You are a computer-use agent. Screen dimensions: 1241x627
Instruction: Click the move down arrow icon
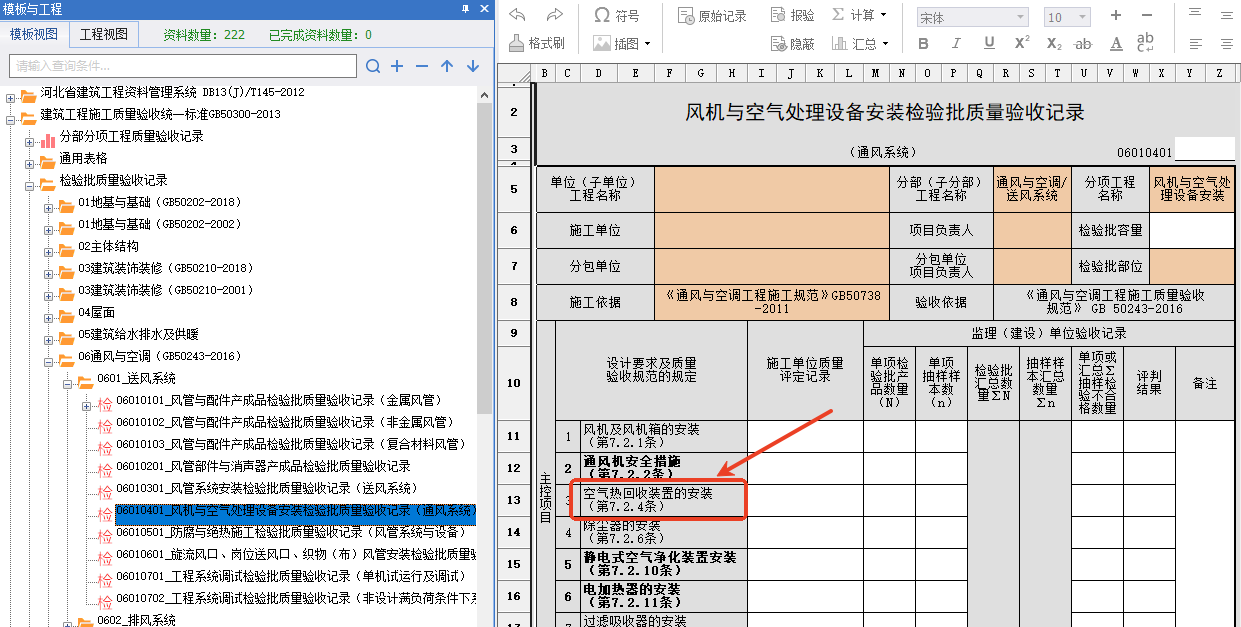click(x=473, y=66)
